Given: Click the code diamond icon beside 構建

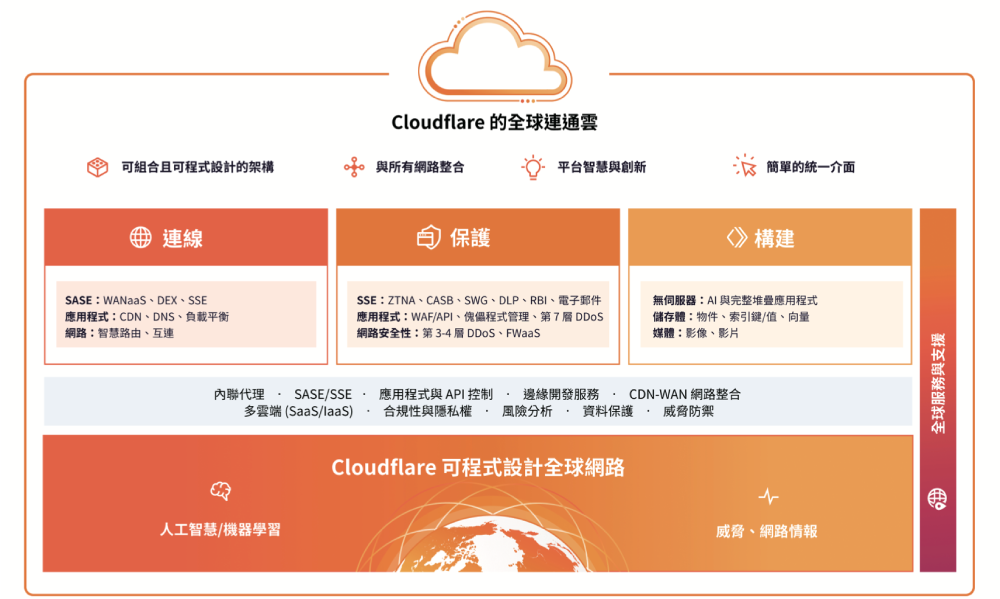Looking at the screenshot, I should tap(737, 237).
